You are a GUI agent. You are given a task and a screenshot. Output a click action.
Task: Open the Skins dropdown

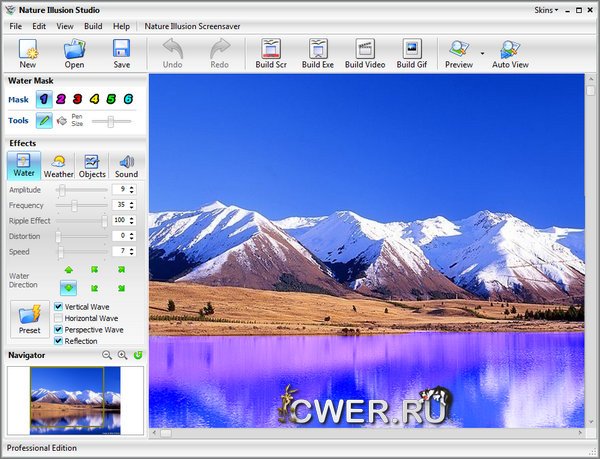[545, 7]
